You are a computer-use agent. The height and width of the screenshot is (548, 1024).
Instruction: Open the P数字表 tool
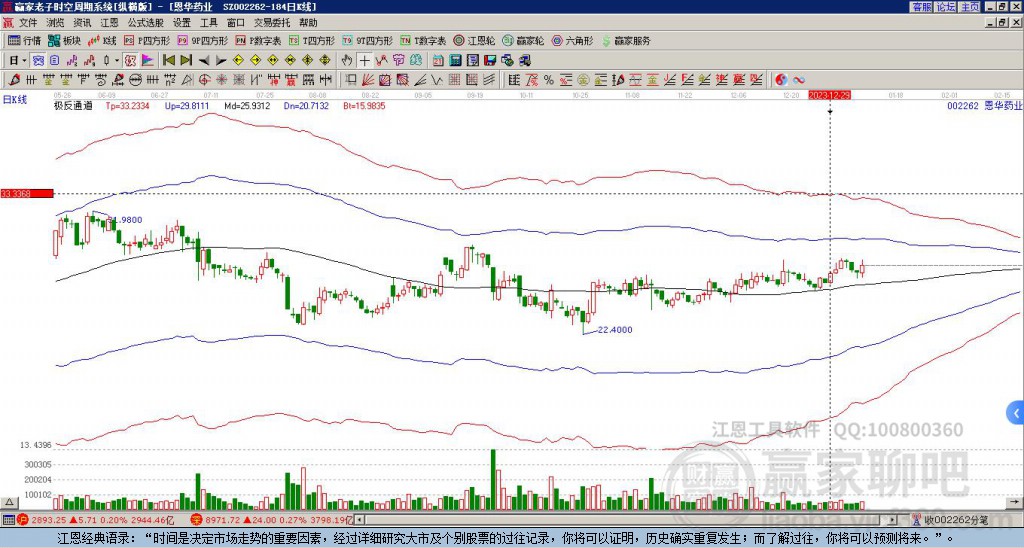(258, 40)
